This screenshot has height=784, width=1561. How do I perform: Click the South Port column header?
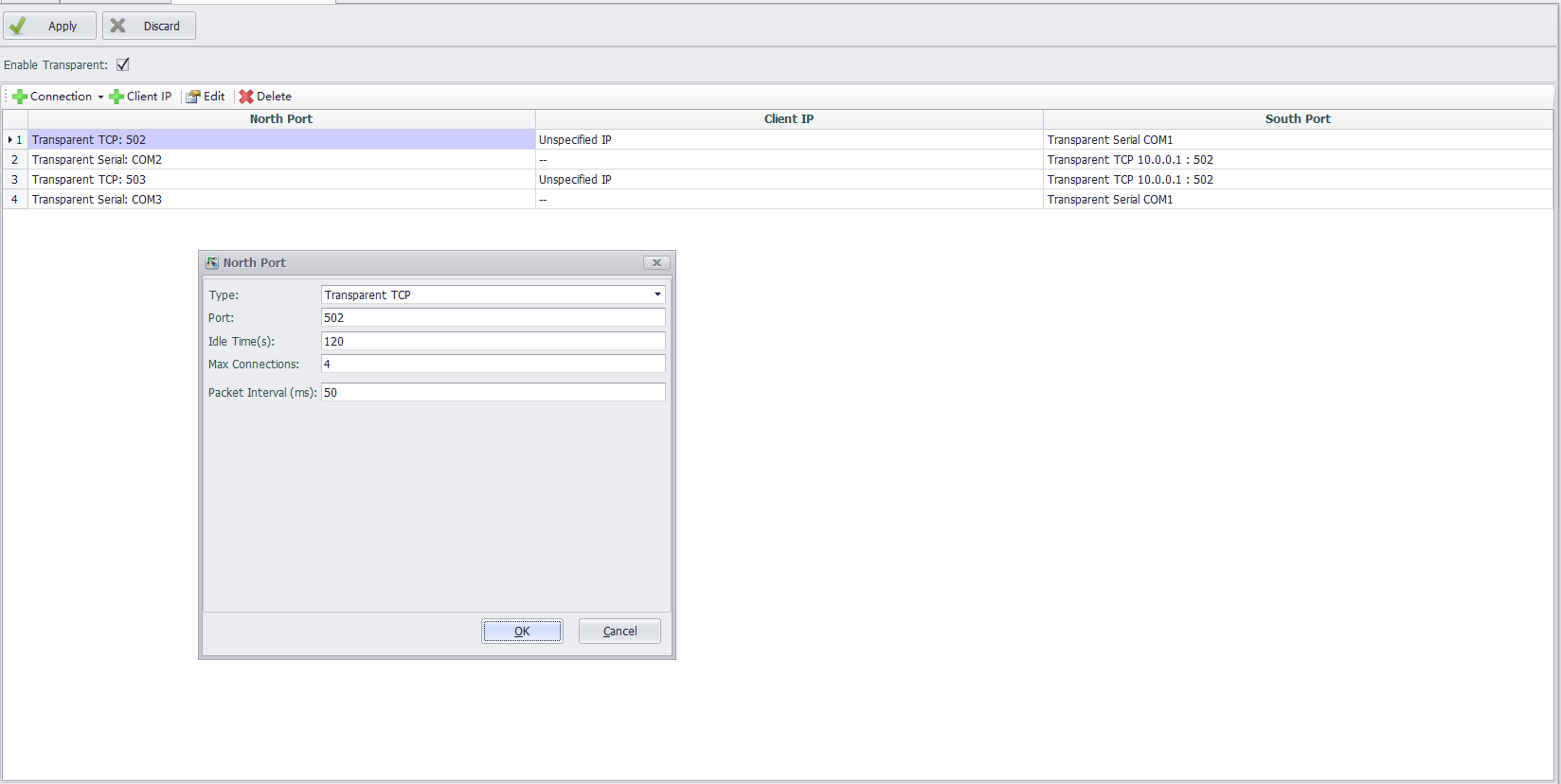[1298, 119]
